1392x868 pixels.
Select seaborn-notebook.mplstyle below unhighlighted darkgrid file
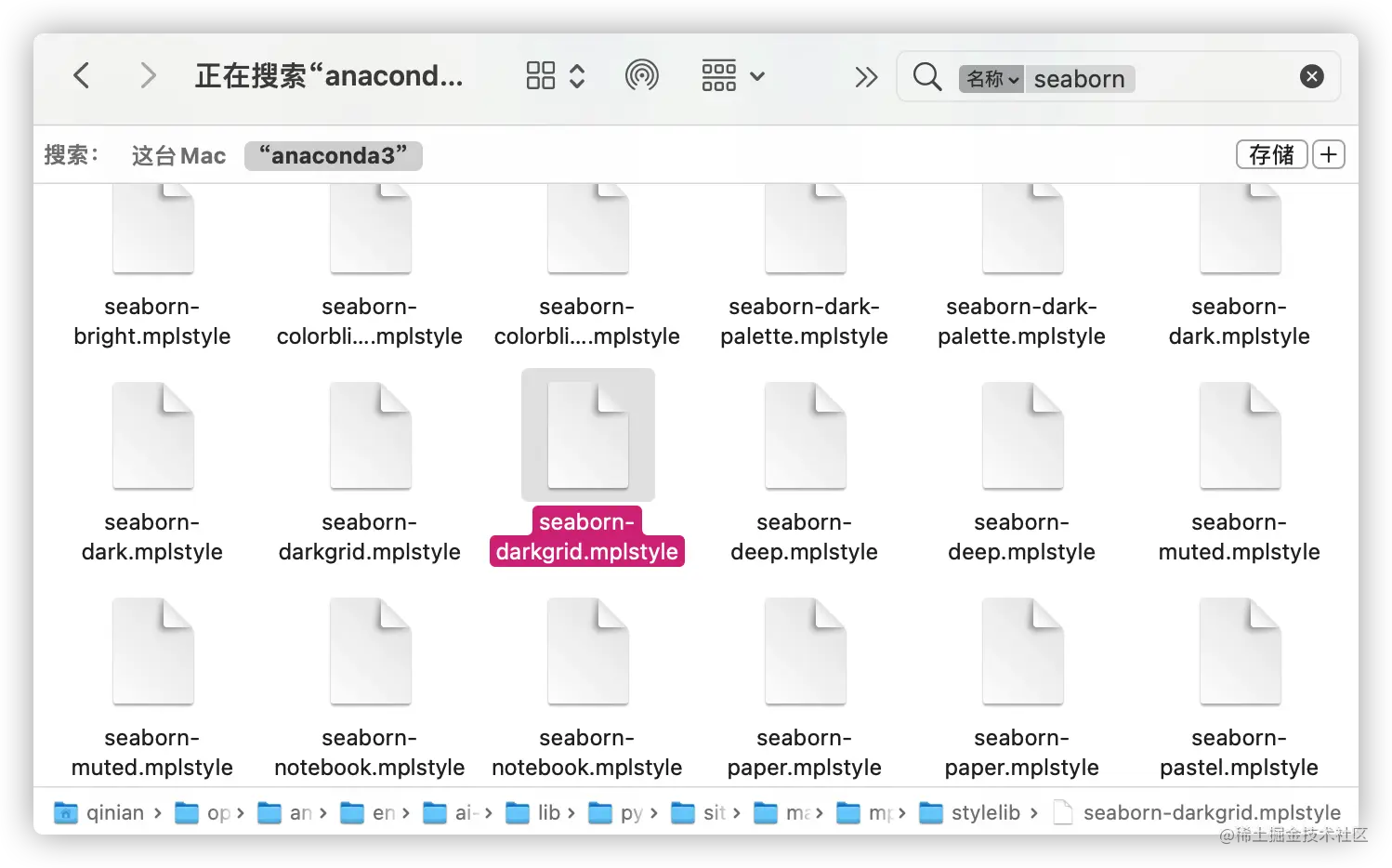(370, 690)
